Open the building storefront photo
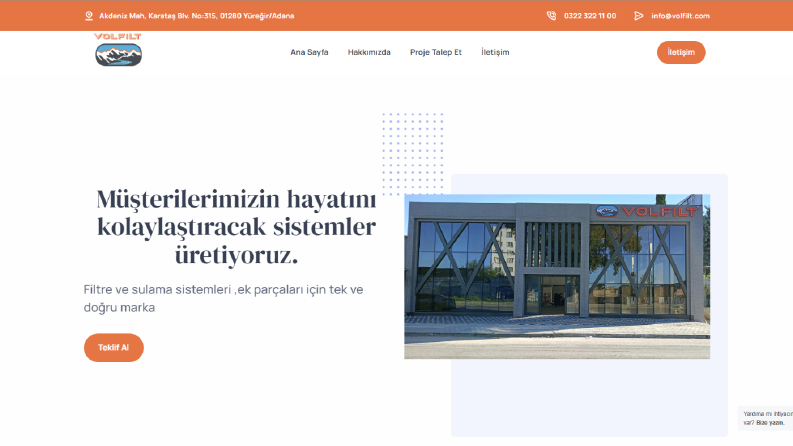793x446 pixels. pyautogui.click(x=557, y=277)
